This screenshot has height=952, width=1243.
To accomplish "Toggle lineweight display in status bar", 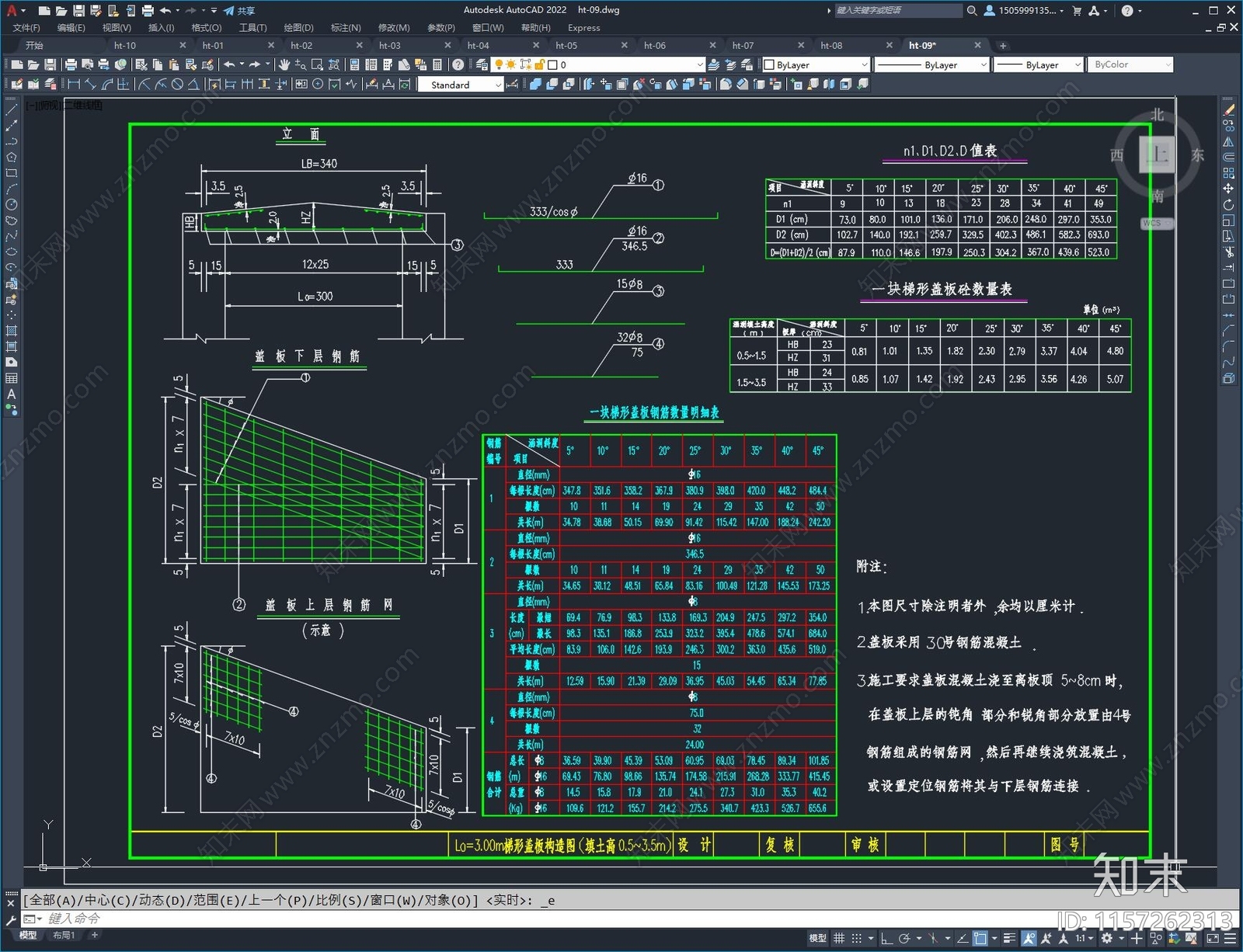I will (x=1010, y=939).
